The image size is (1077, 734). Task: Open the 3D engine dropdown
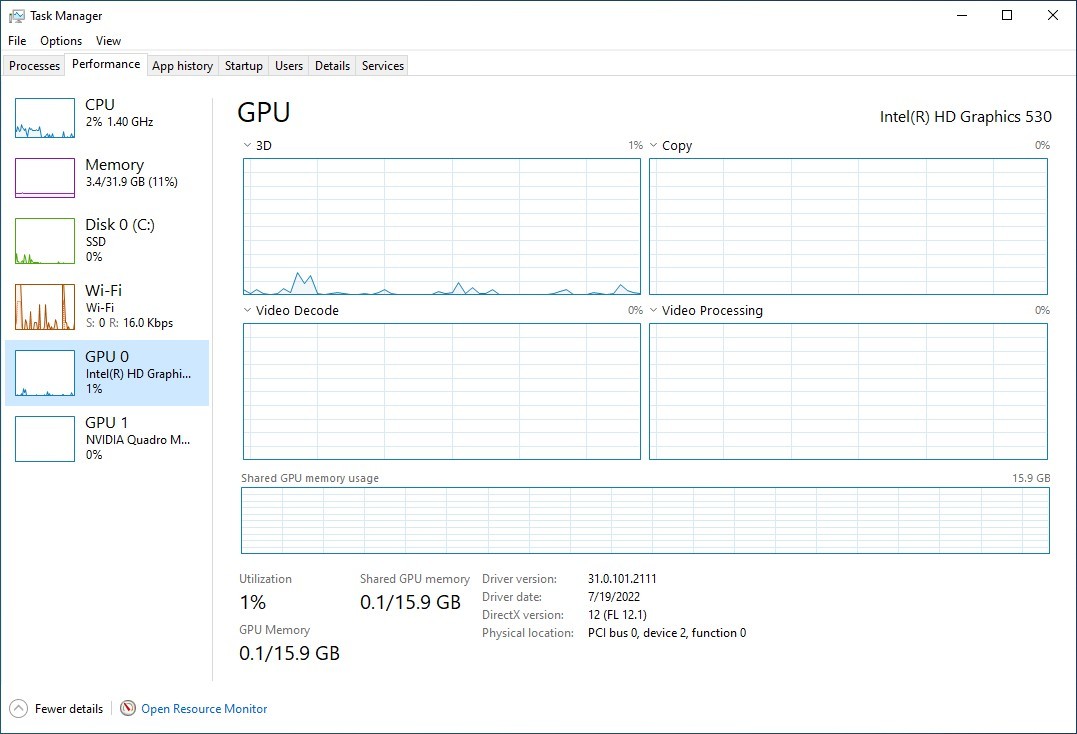(247, 146)
